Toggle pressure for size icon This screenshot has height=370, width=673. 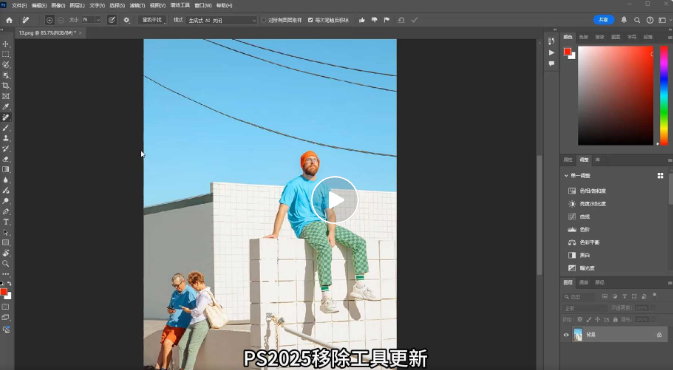tap(112, 20)
